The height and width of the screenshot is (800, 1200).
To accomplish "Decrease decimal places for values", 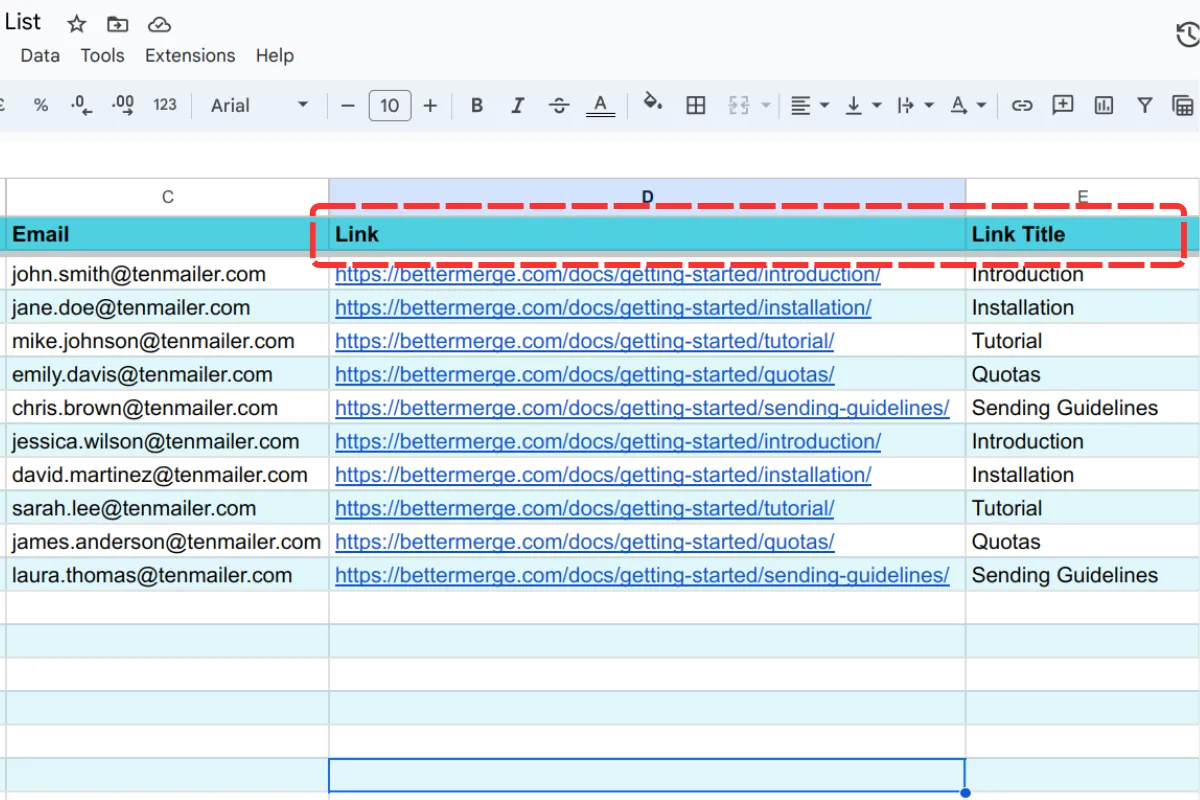I will (x=80, y=105).
